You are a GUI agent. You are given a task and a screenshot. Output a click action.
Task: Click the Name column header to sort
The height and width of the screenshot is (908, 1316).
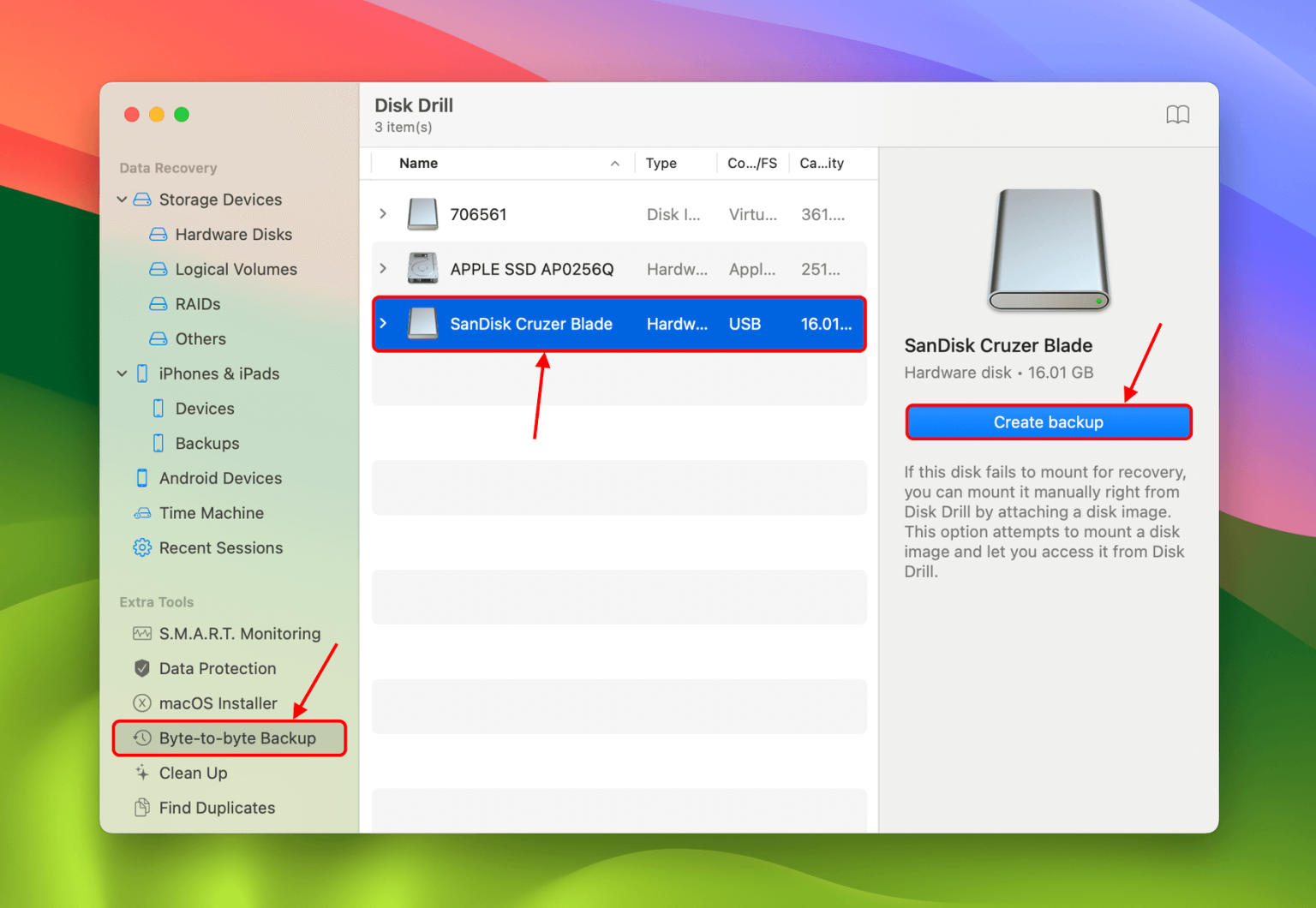tap(419, 163)
